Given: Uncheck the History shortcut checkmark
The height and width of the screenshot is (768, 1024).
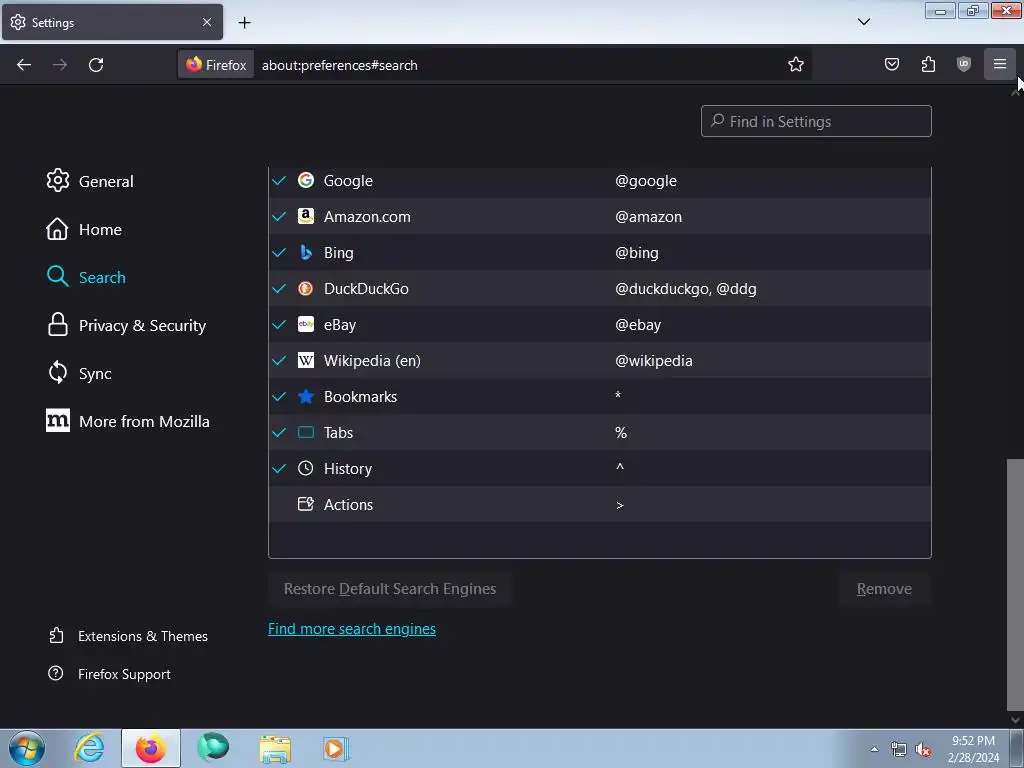Looking at the screenshot, I should [x=280, y=468].
